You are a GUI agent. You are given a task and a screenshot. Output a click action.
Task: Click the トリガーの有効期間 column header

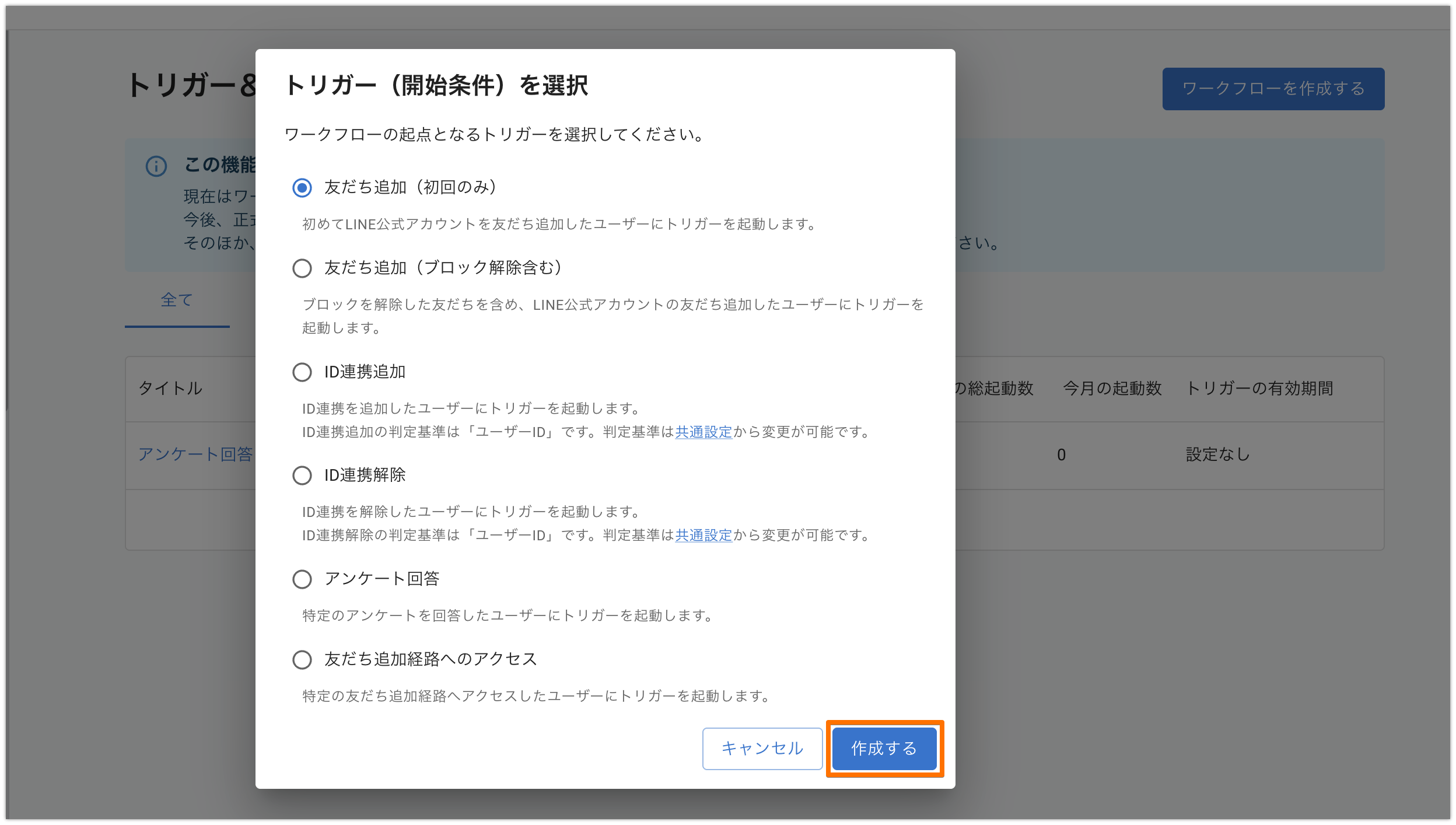pos(1259,389)
